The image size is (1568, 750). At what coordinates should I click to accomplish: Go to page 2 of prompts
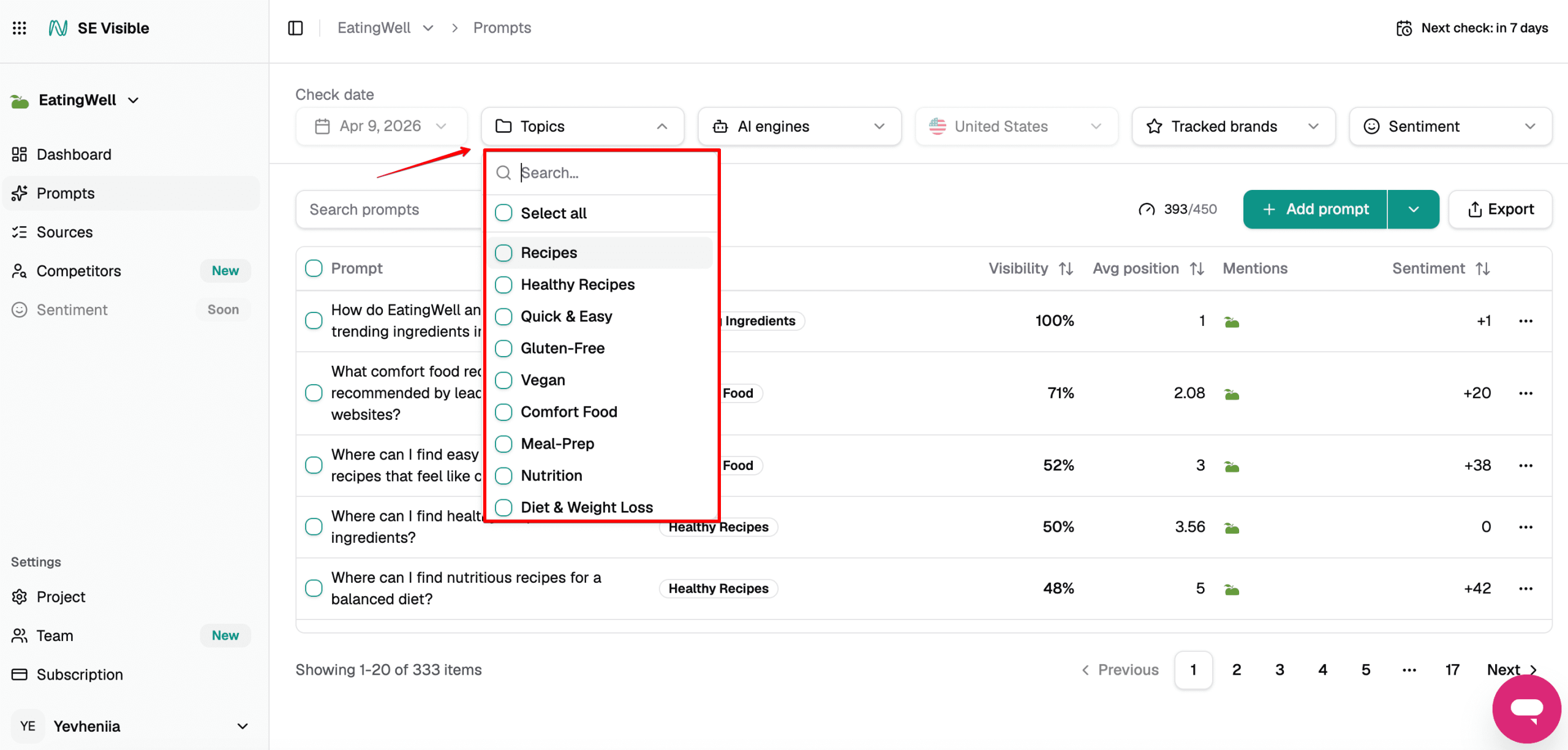(1236, 669)
